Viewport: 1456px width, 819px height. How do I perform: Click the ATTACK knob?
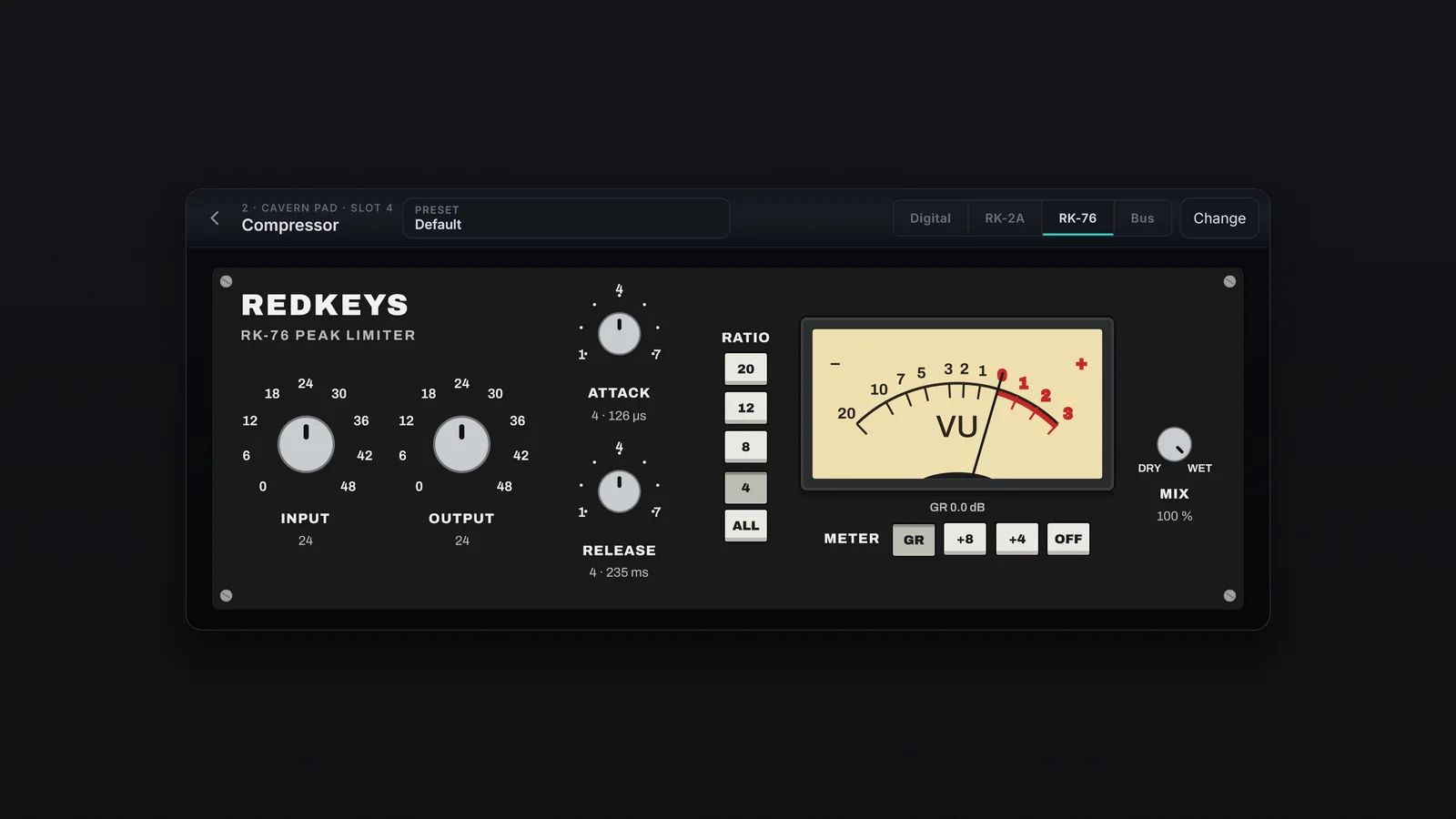pyautogui.click(x=619, y=334)
